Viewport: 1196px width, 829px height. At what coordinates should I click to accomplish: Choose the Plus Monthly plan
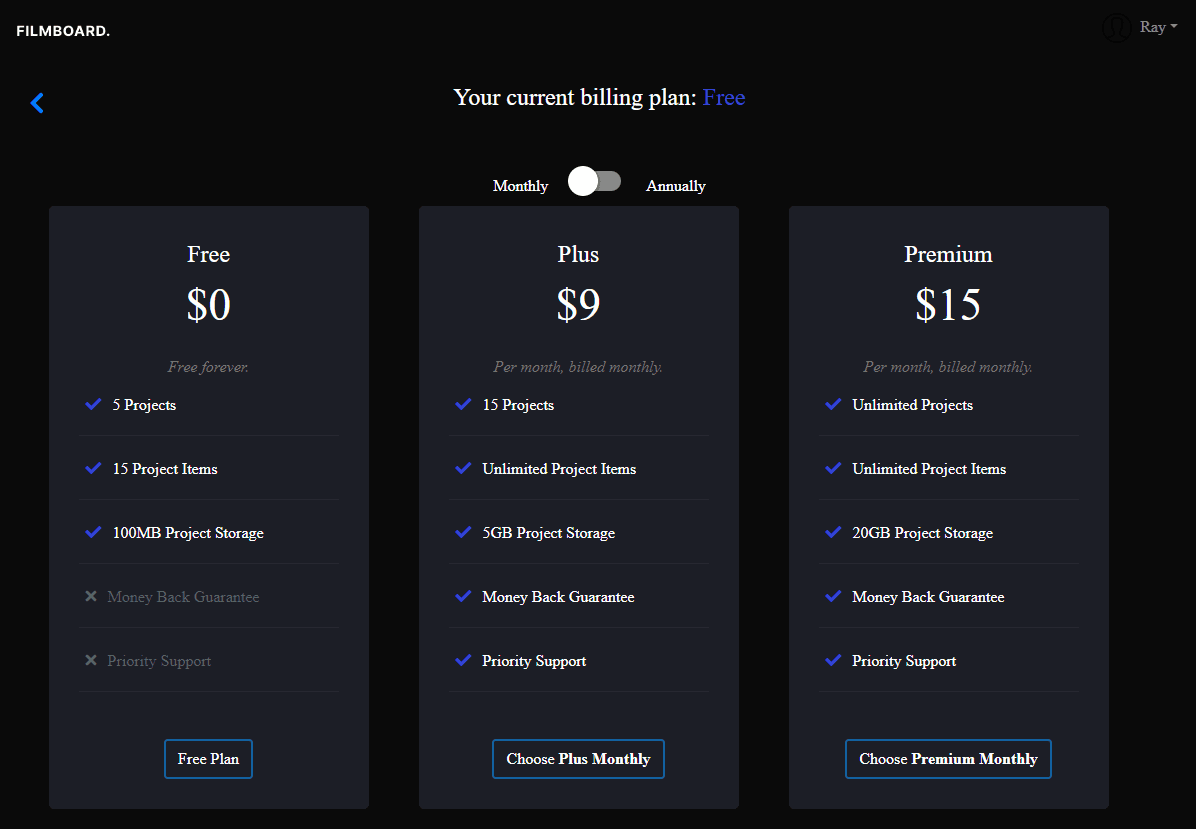coord(578,758)
